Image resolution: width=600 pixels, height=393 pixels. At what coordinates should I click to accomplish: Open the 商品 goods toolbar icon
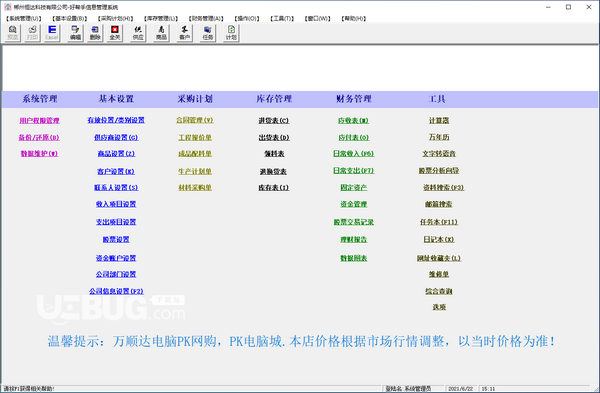(x=161, y=33)
